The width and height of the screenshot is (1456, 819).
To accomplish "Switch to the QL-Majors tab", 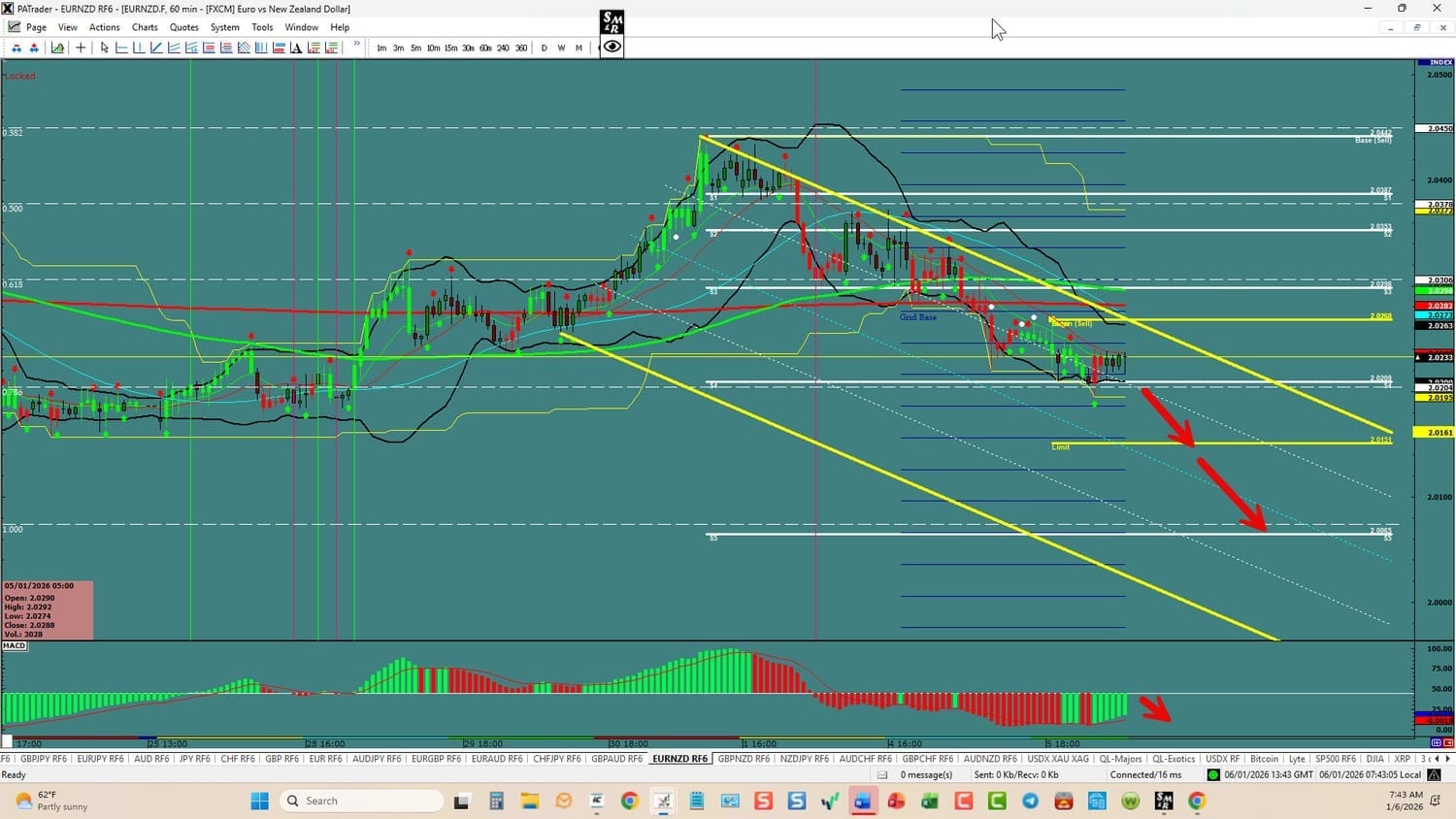I will [x=1120, y=759].
